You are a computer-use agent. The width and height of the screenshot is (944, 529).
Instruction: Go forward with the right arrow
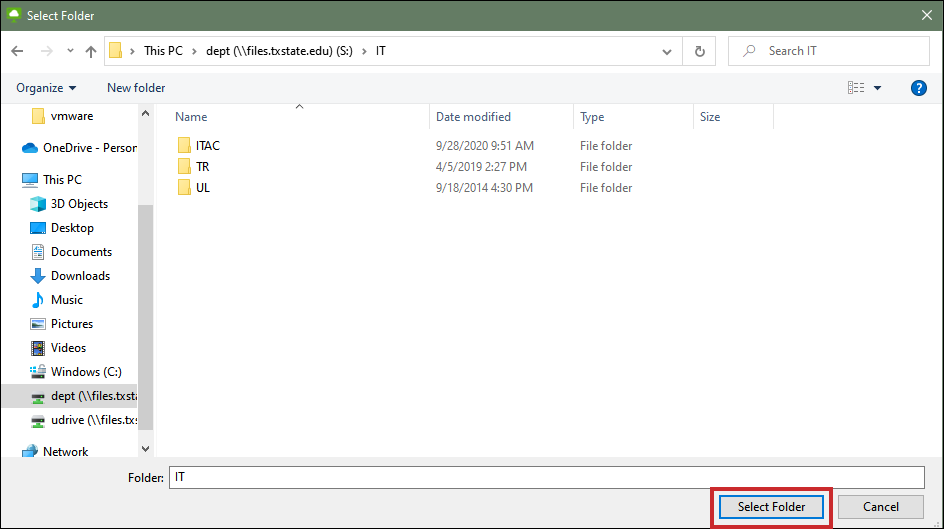click(46, 51)
